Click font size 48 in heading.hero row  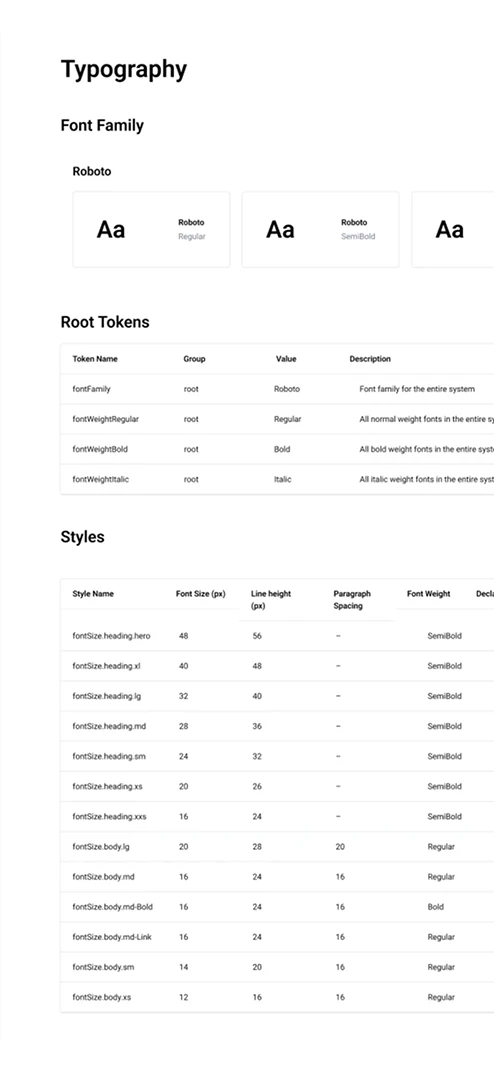(x=184, y=636)
